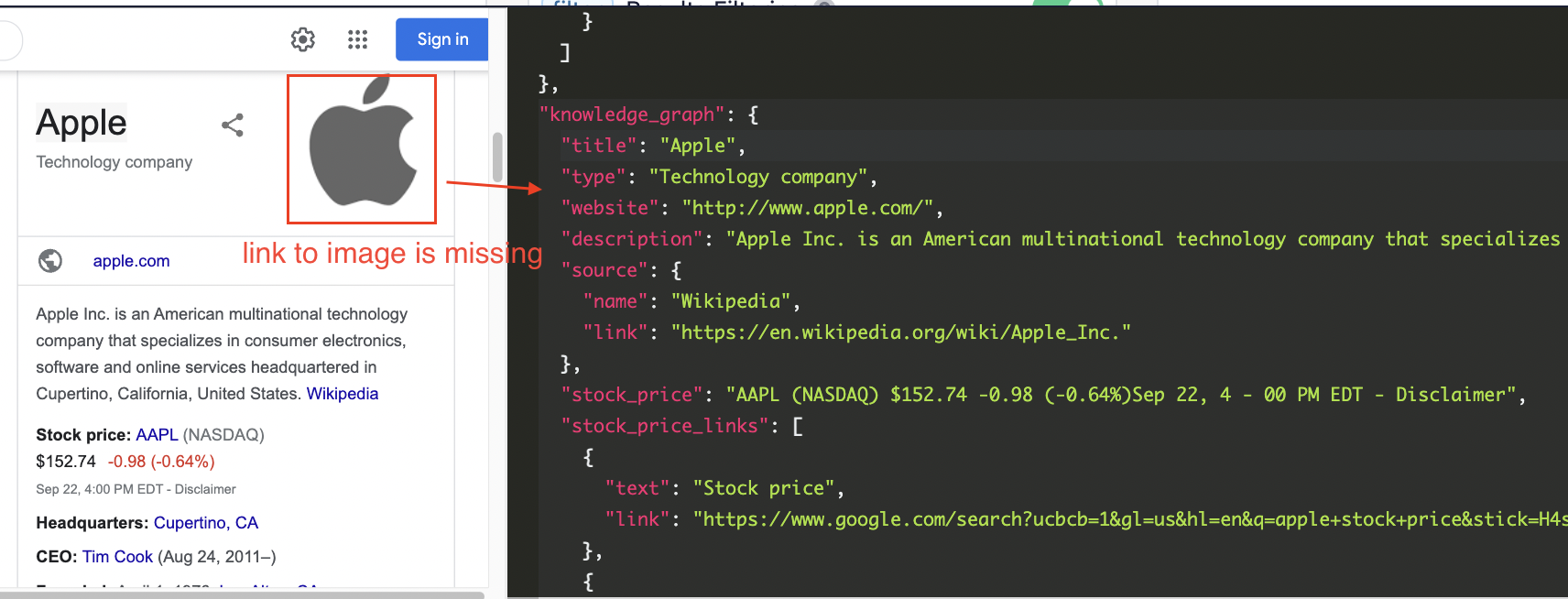1568x599 pixels.
Task: Click the Disclaimer text under stock price
Action: 205,489
